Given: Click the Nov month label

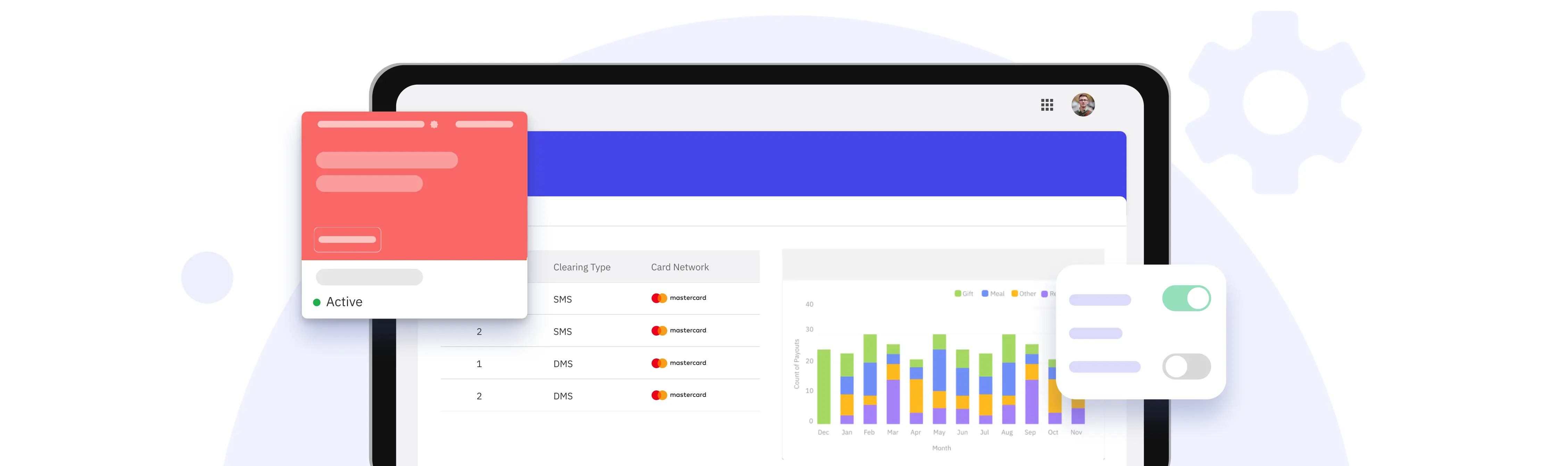Looking at the screenshot, I should (x=1076, y=433).
